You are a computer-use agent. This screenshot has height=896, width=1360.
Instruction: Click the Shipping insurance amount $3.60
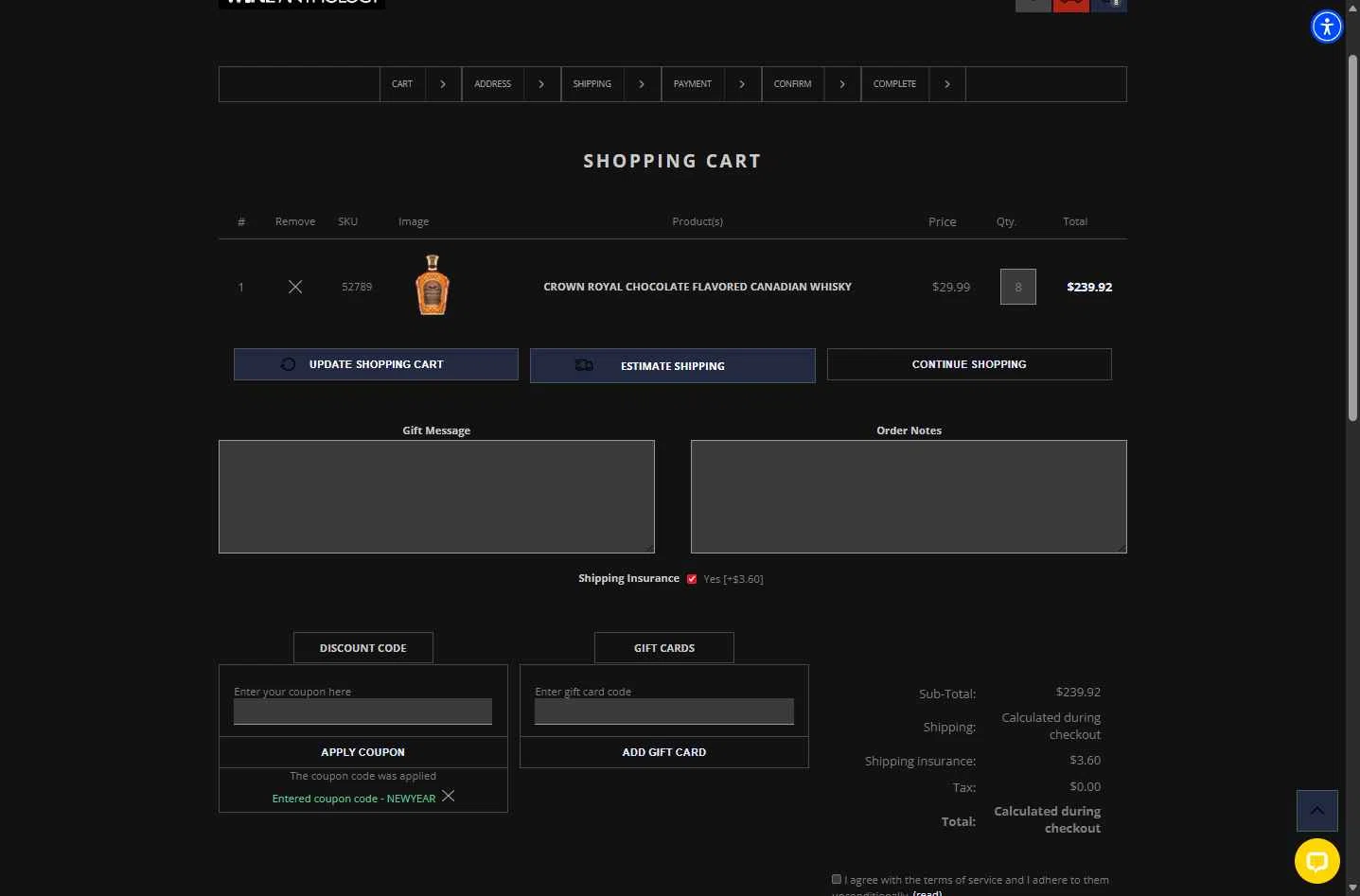pos(1085,760)
